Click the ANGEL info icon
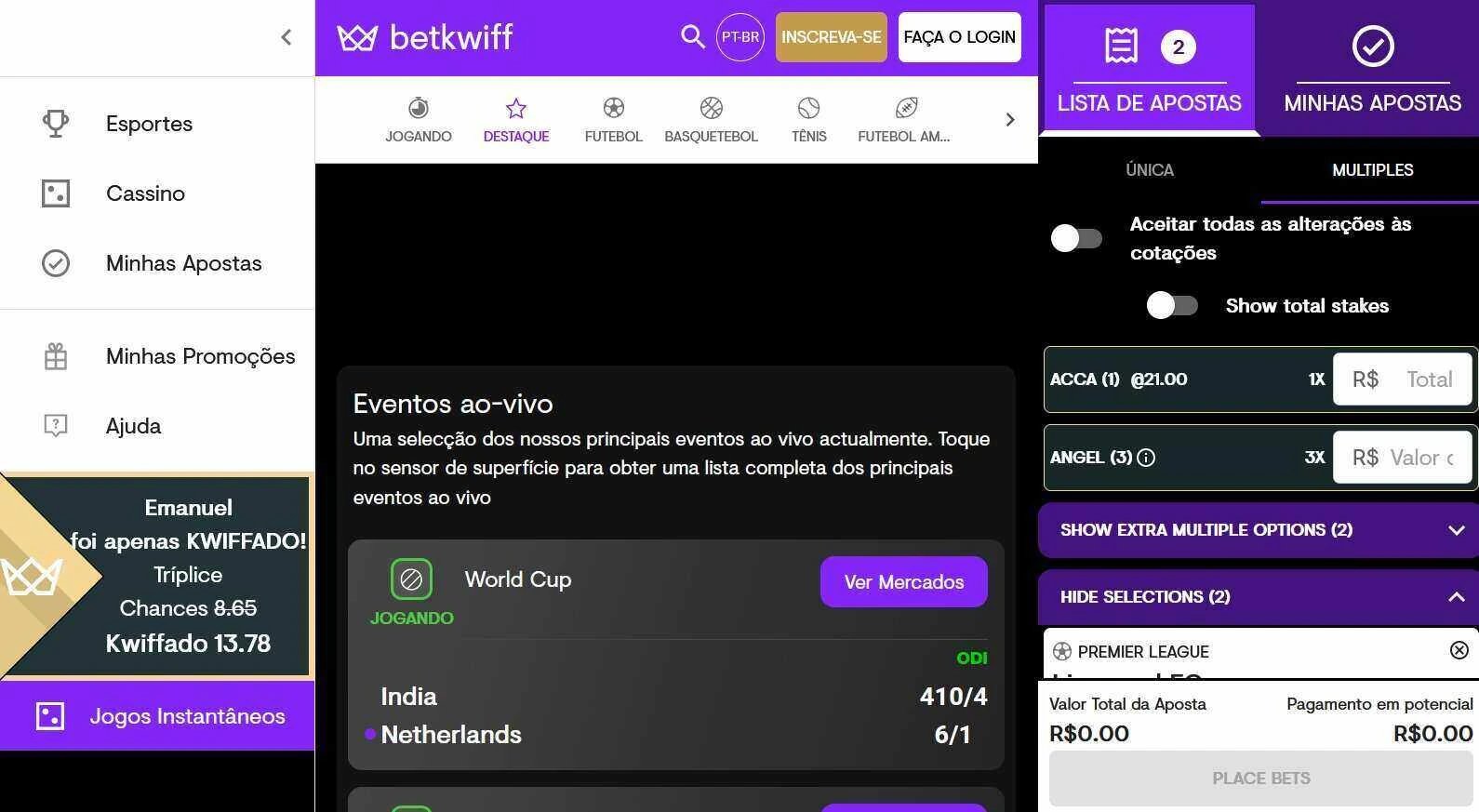1479x812 pixels. point(1146,458)
